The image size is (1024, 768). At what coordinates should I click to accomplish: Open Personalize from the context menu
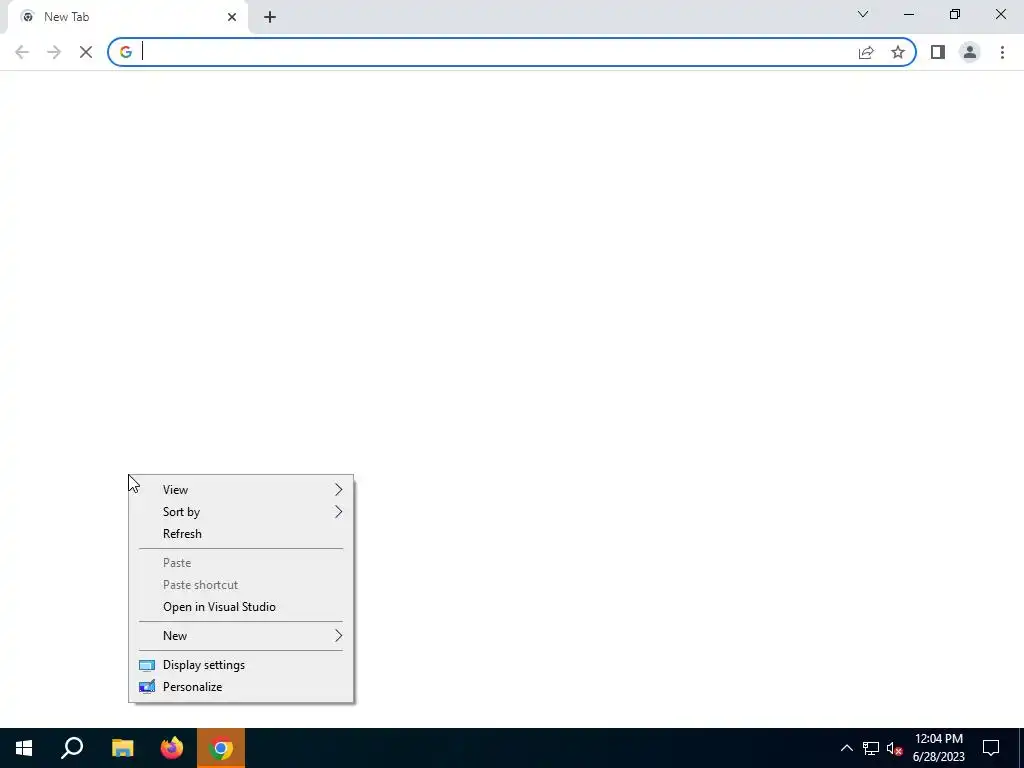click(x=242, y=687)
